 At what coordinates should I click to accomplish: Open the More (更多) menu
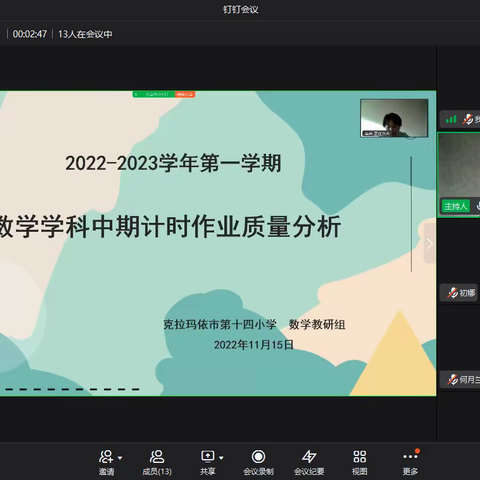[x=410, y=461]
